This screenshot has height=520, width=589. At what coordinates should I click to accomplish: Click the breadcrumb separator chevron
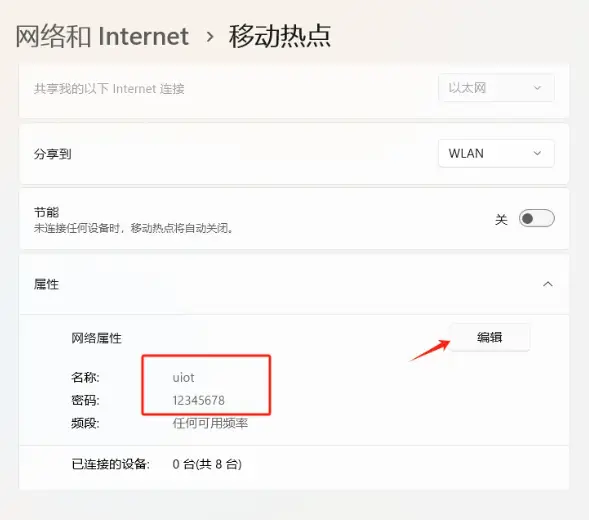[x=210, y=37]
